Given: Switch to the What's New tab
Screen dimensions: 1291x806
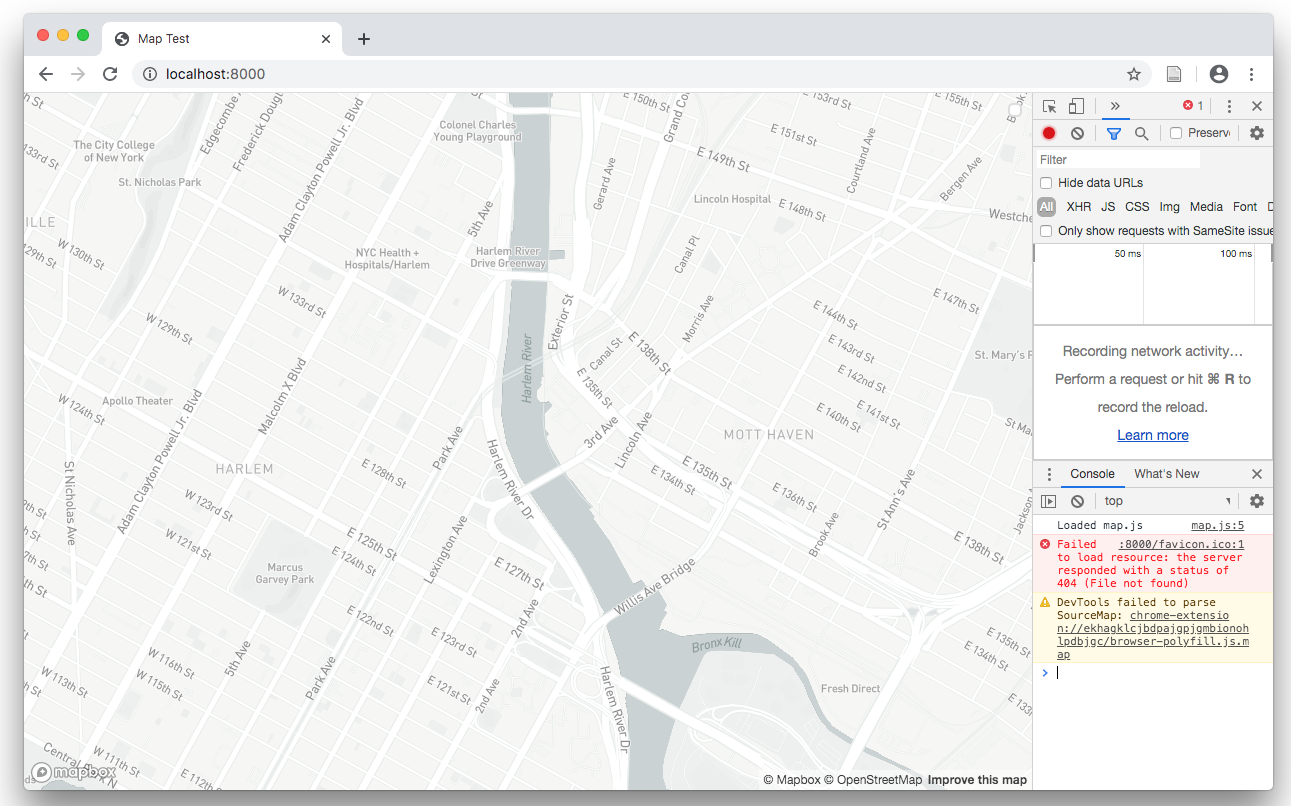Looking at the screenshot, I should pyautogui.click(x=1166, y=474).
